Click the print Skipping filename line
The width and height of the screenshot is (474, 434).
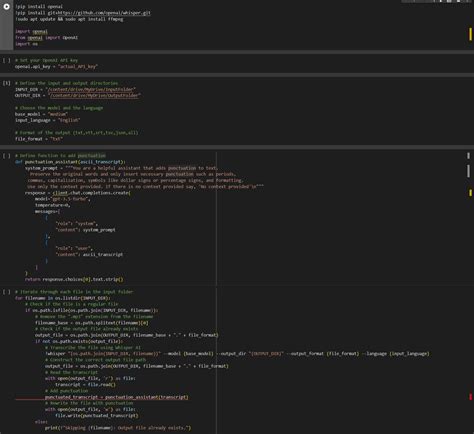[118, 428]
